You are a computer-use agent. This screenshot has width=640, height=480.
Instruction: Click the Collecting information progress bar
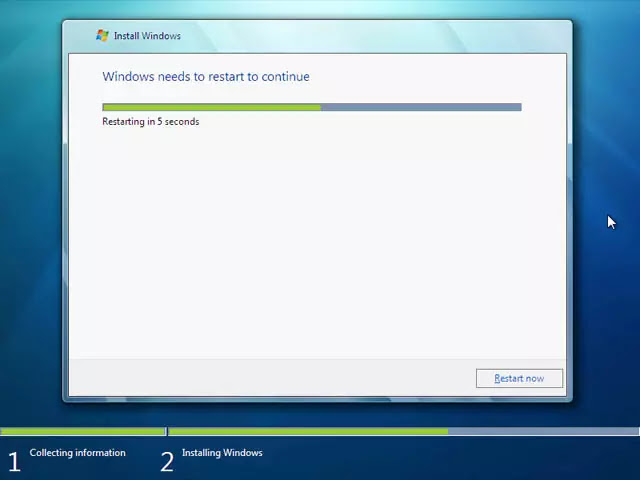pos(83,431)
